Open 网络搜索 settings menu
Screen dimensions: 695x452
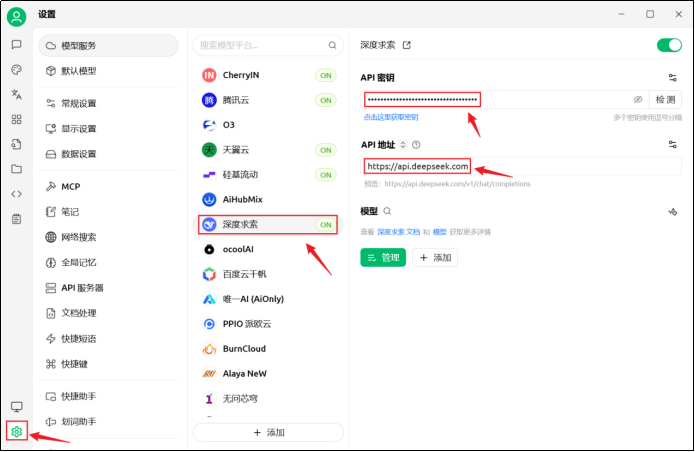tap(109, 237)
